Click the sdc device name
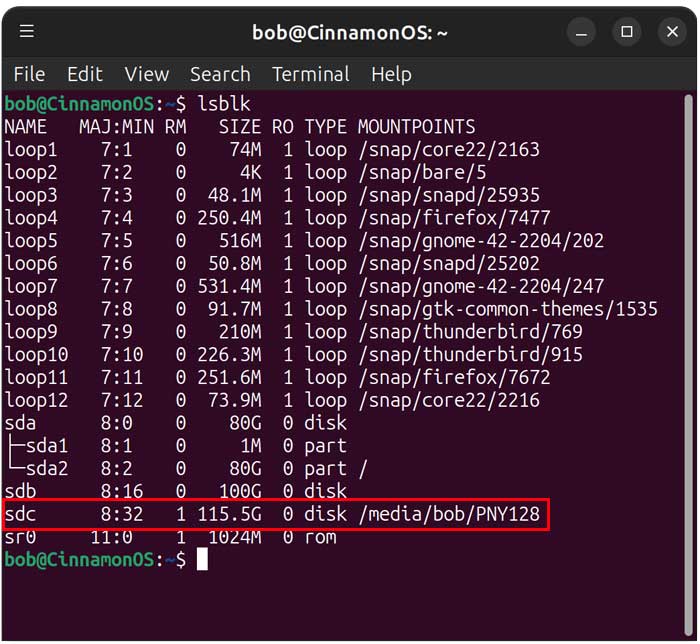The width and height of the screenshot is (700, 644). [x=20, y=515]
